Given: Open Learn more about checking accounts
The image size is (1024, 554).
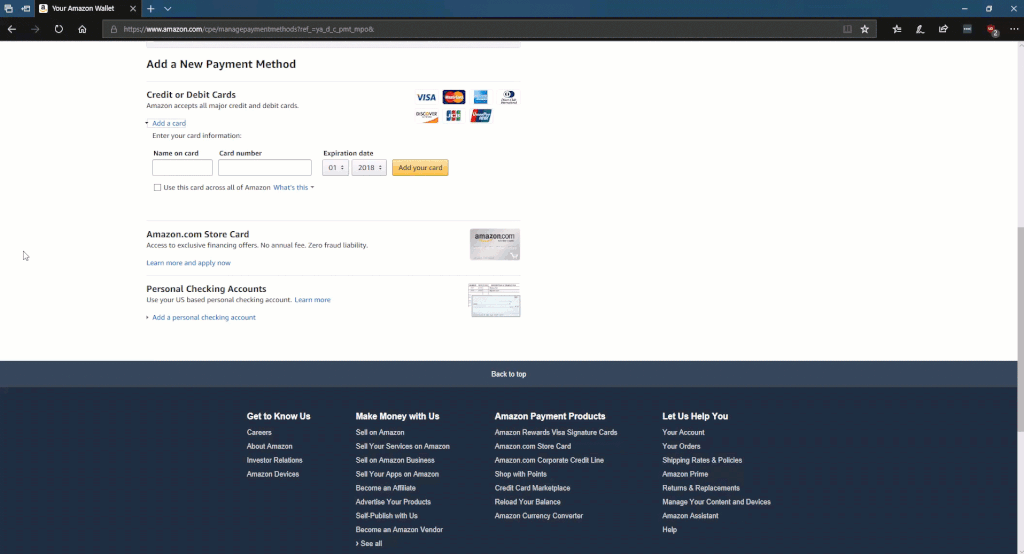Looking at the screenshot, I should point(312,300).
